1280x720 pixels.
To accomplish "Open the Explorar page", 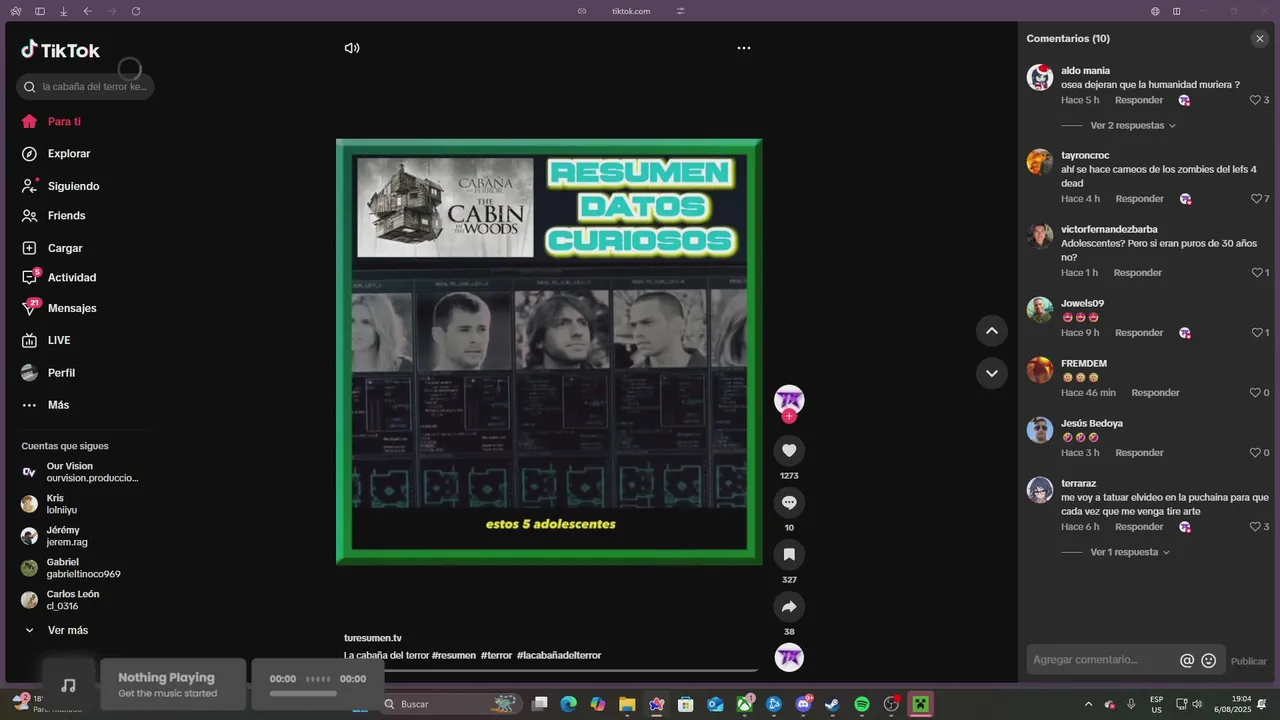I will click(69, 154).
